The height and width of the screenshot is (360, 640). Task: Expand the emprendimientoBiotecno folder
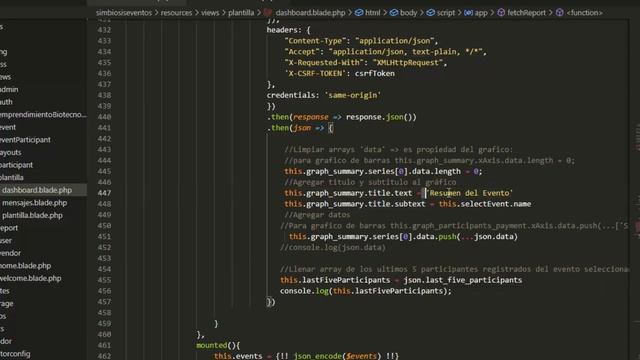click(x=43, y=115)
